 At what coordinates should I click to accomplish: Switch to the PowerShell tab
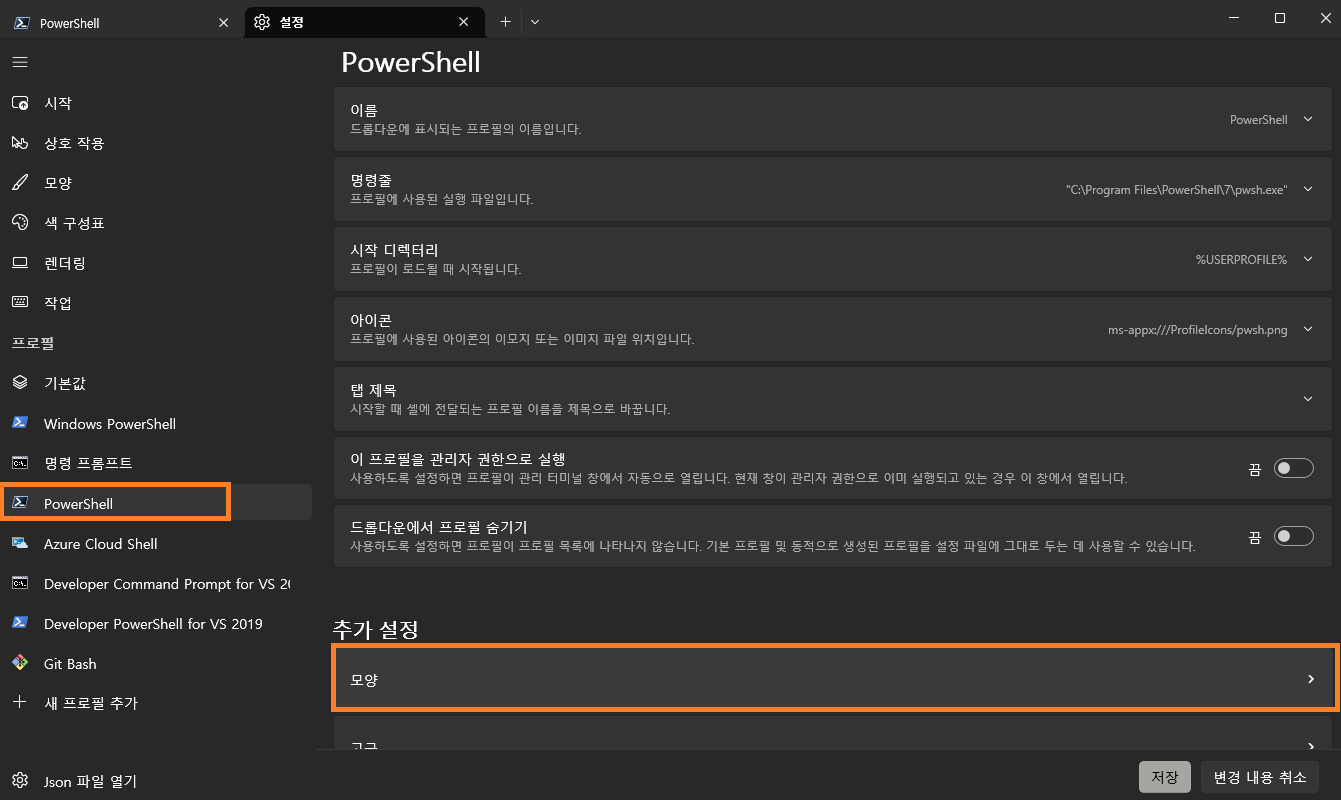click(122, 22)
